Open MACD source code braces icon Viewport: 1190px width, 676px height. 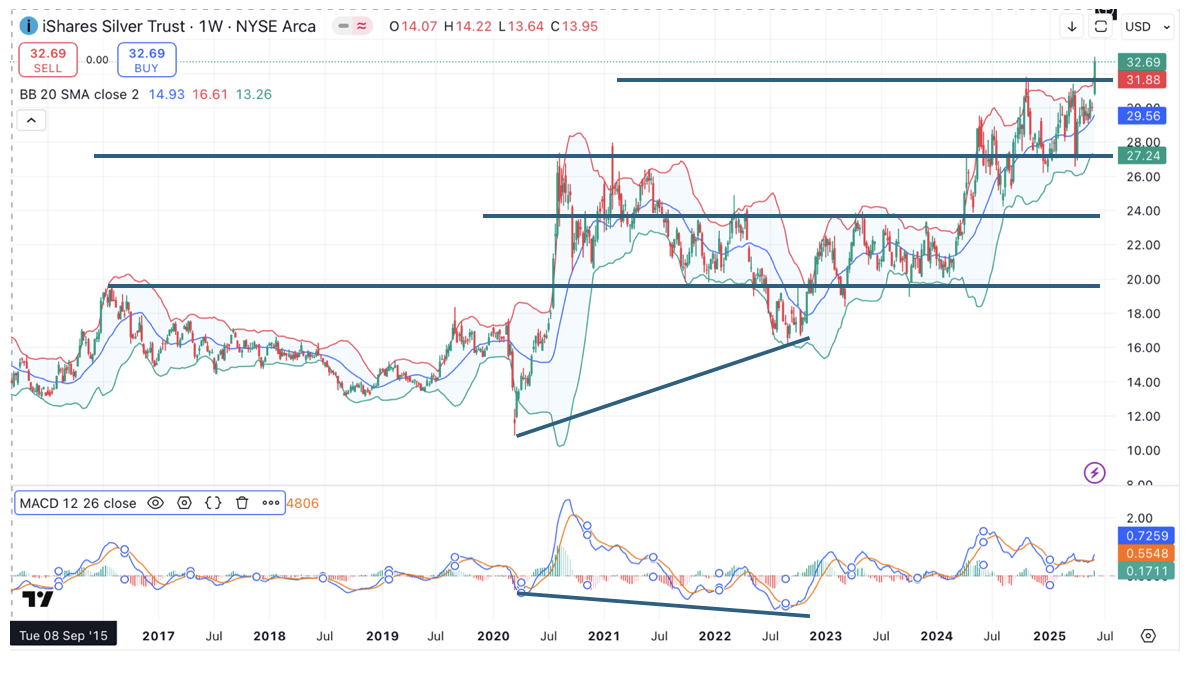(213, 503)
